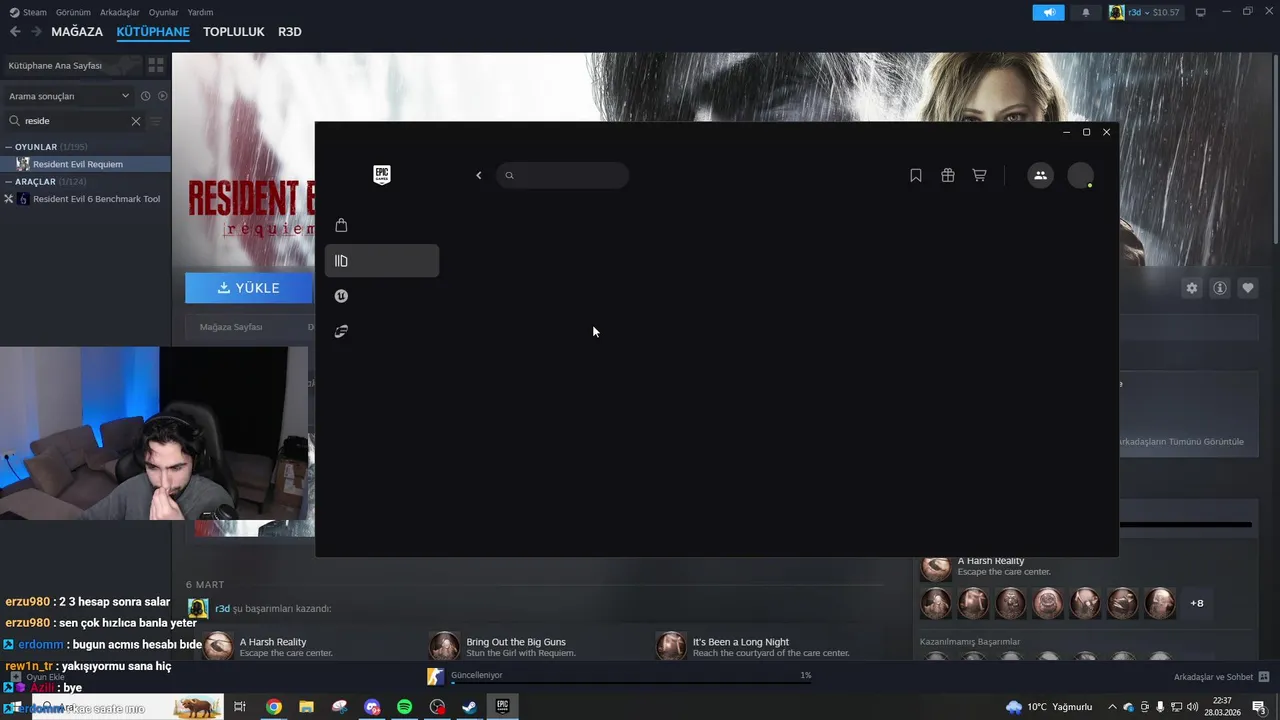
Task: Open Arkadaşlar ve Sohbet
Action: [1222, 677]
